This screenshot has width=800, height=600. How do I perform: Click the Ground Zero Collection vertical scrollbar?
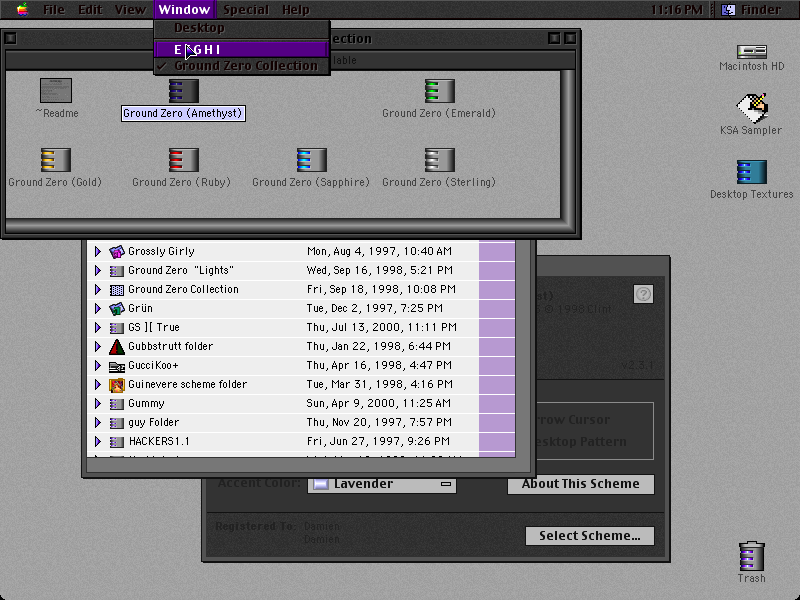568,144
